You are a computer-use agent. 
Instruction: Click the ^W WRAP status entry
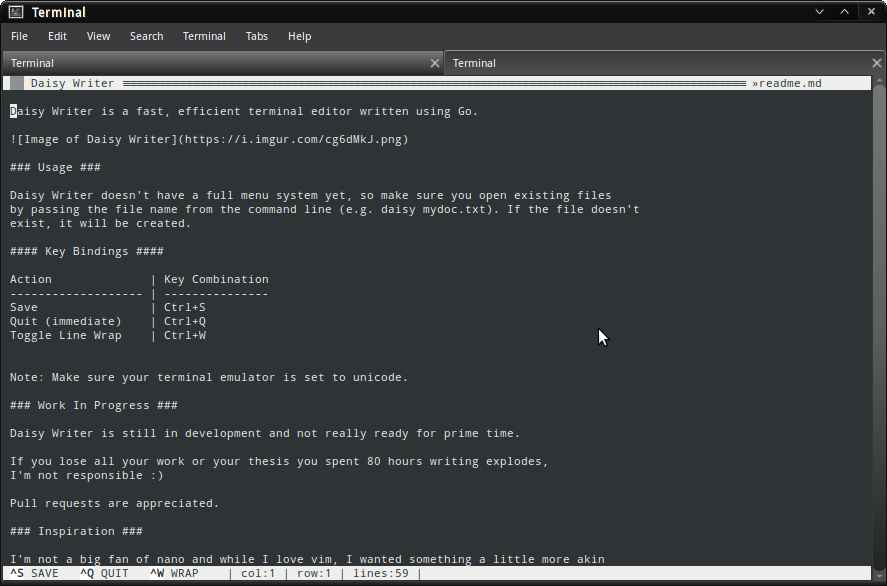pyautogui.click(x=174, y=573)
